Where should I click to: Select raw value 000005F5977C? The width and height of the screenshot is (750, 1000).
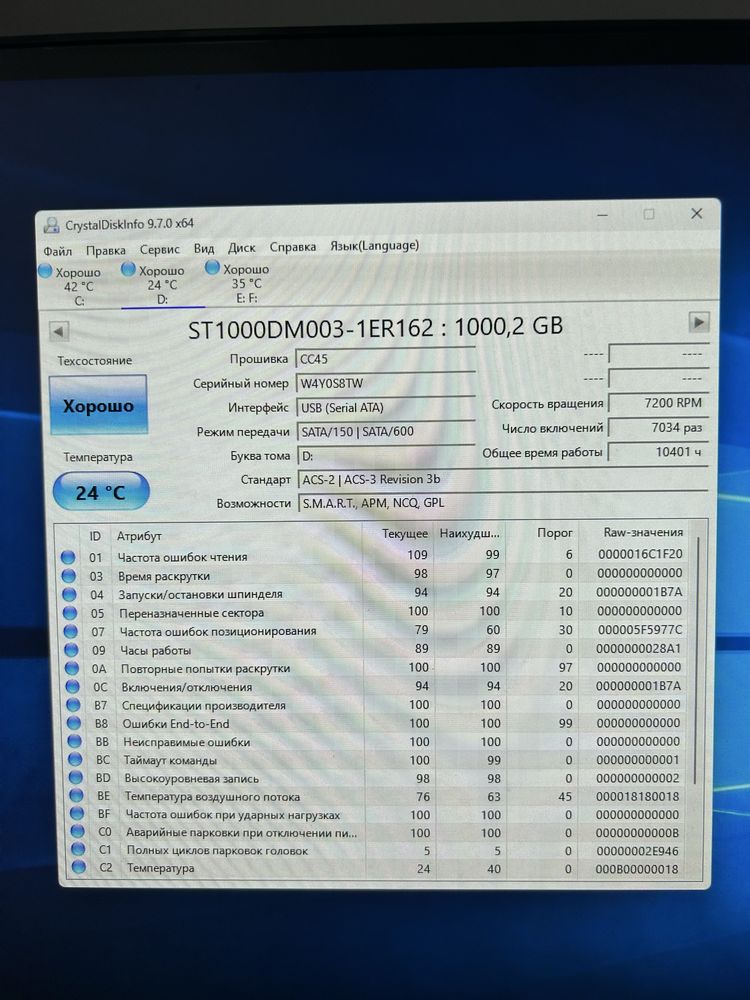click(x=640, y=629)
